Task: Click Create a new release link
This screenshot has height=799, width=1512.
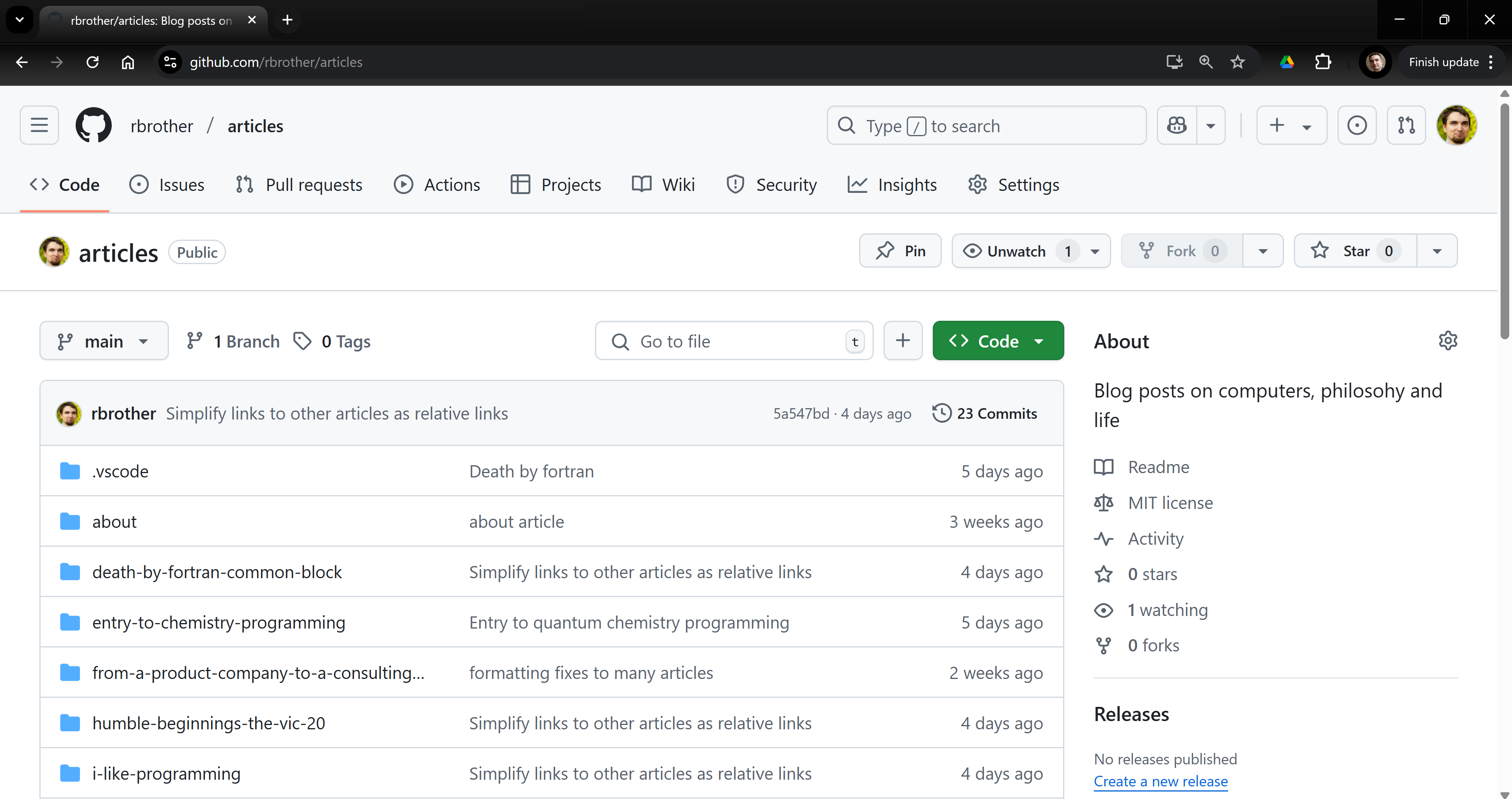Action: (x=1160, y=781)
